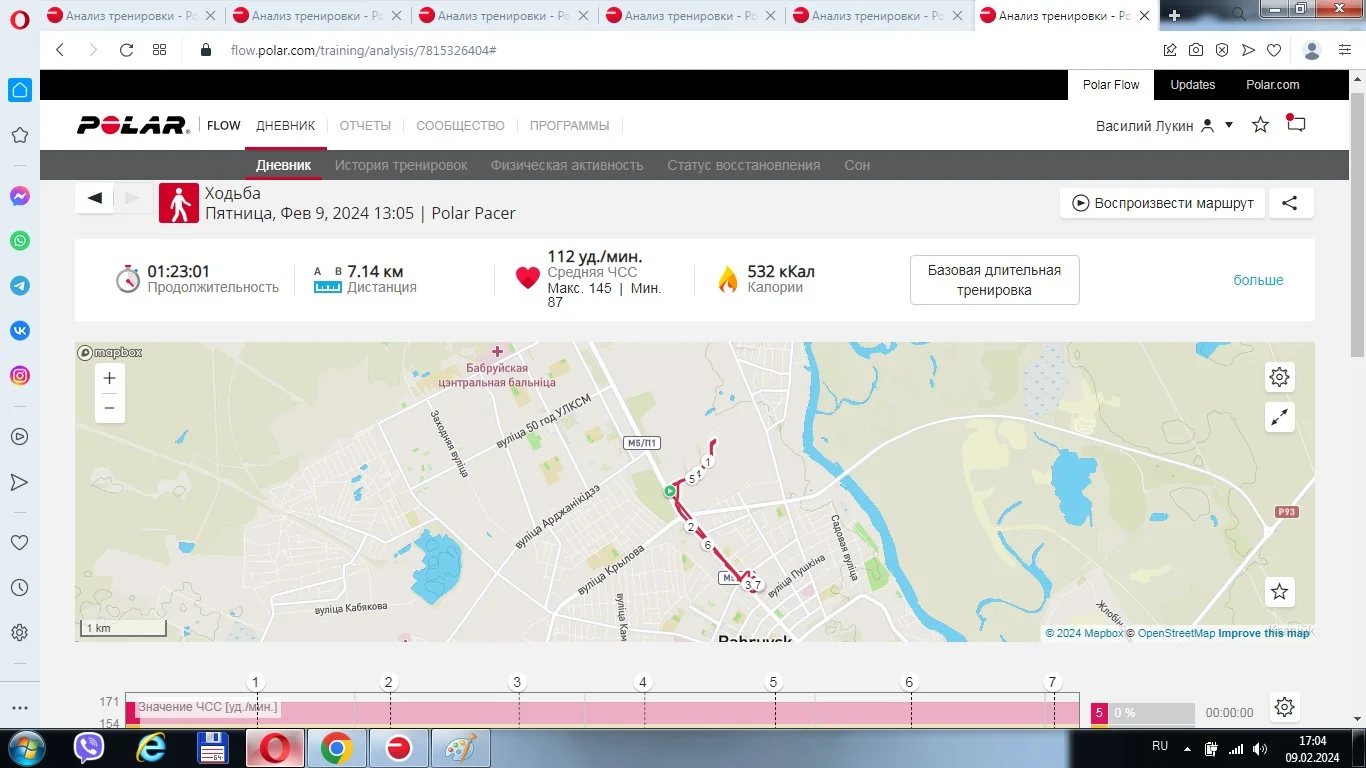
Task: Open bookmarks star in Opera sidebar
Action: 20,135
